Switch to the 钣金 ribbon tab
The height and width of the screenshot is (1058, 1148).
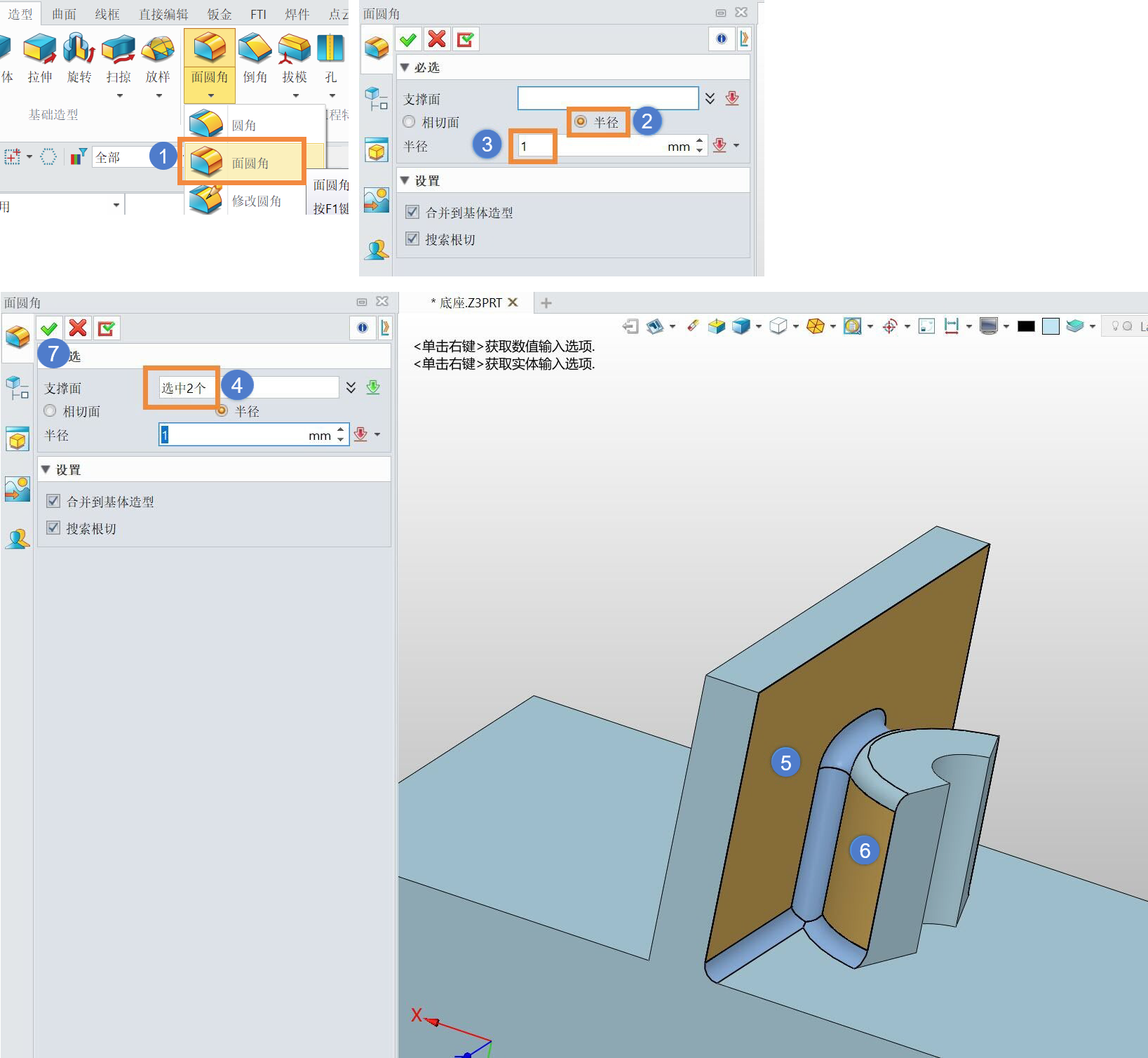click(220, 14)
